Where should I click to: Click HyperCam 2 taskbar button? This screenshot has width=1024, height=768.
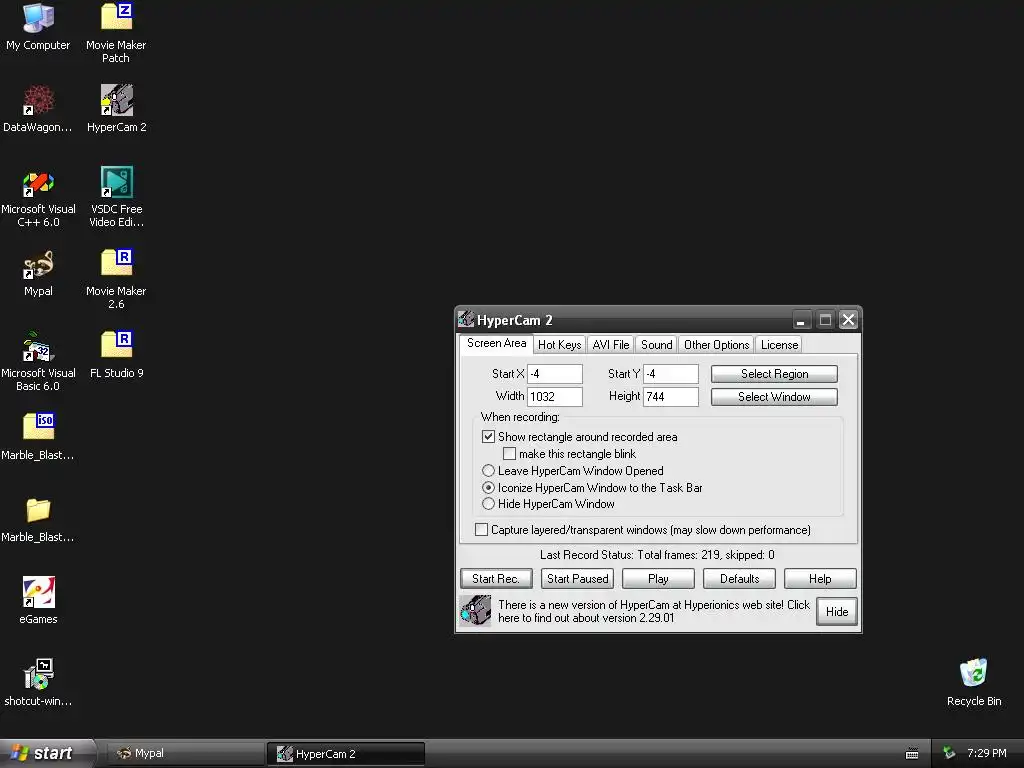click(x=346, y=754)
